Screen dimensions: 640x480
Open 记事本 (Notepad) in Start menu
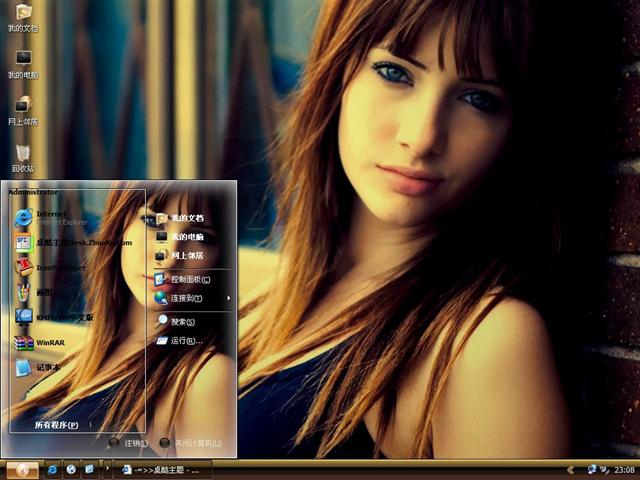tap(48, 367)
